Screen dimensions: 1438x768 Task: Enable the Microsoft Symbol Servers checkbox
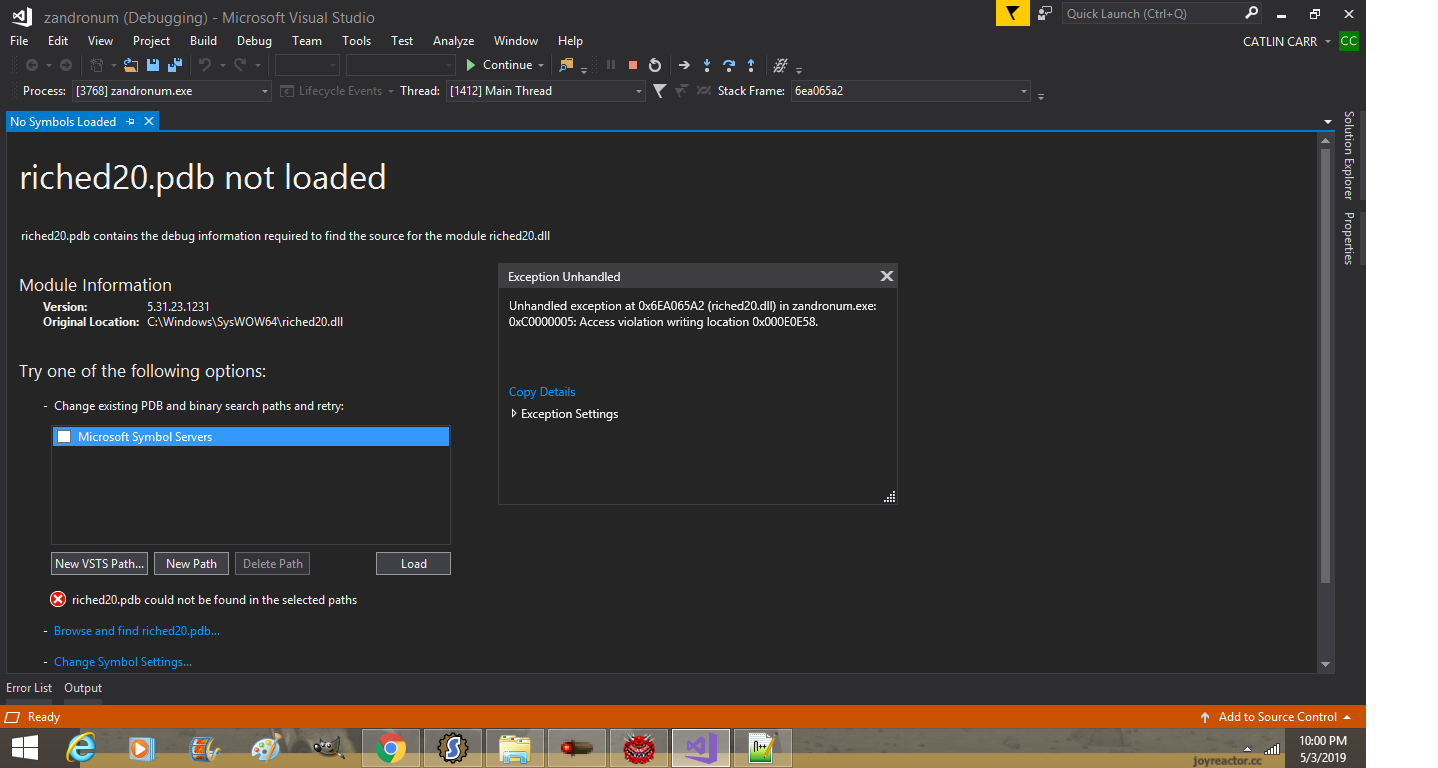pos(64,437)
